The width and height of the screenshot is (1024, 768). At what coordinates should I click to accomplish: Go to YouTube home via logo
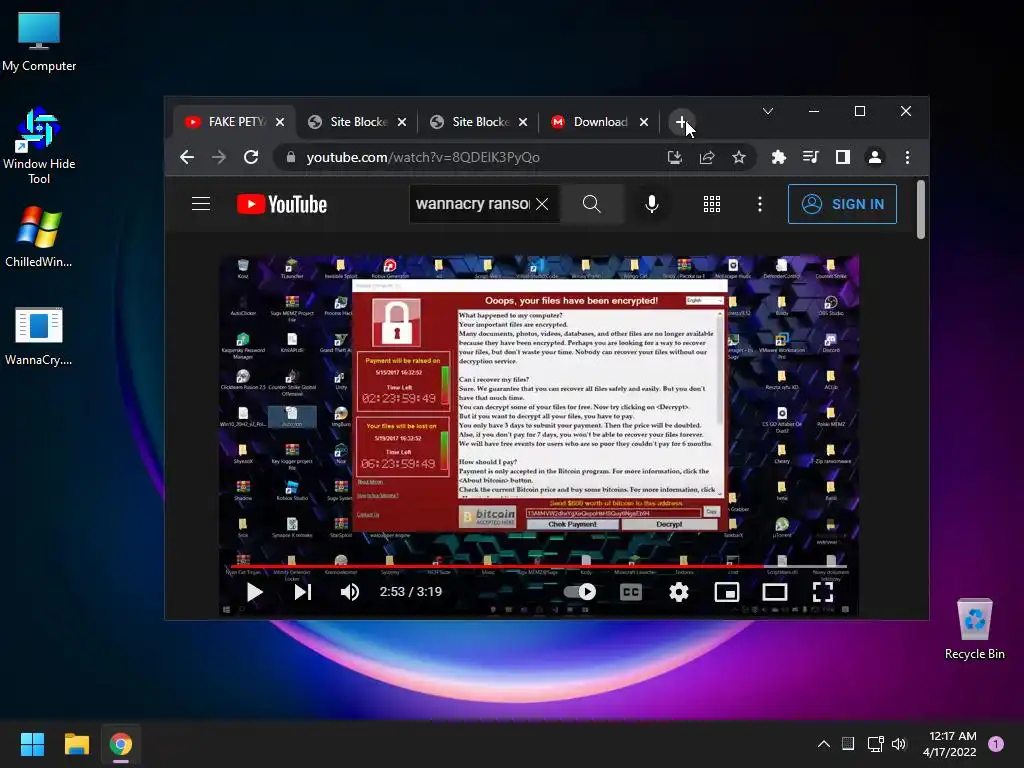(281, 204)
